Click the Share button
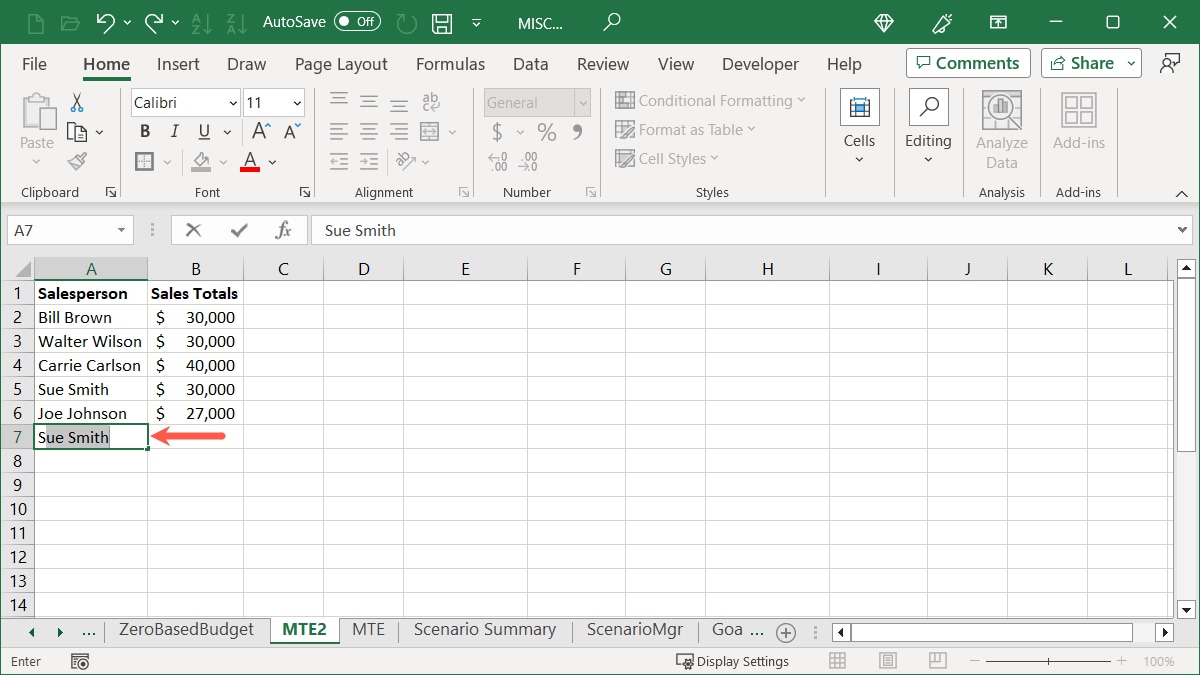The width and height of the screenshot is (1200, 675). coord(1082,62)
